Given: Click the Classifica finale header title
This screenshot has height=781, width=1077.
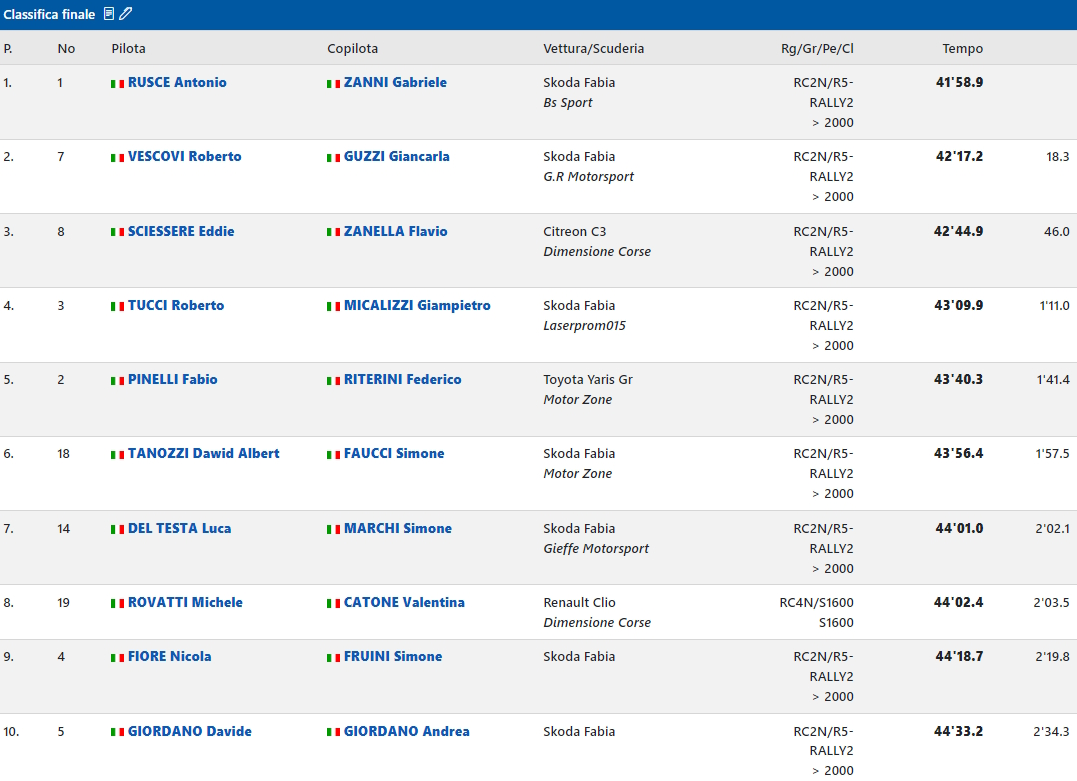Looking at the screenshot, I should point(49,14).
